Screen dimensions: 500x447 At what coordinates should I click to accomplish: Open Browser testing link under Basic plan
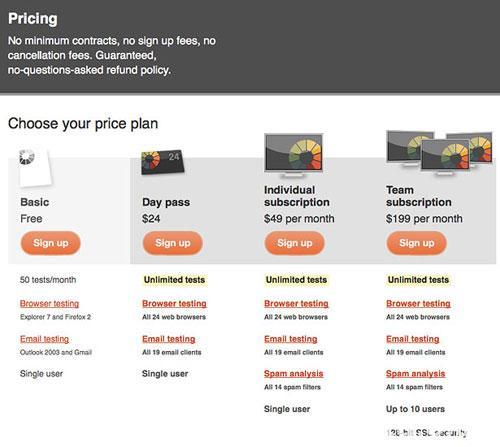(x=49, y=304)
